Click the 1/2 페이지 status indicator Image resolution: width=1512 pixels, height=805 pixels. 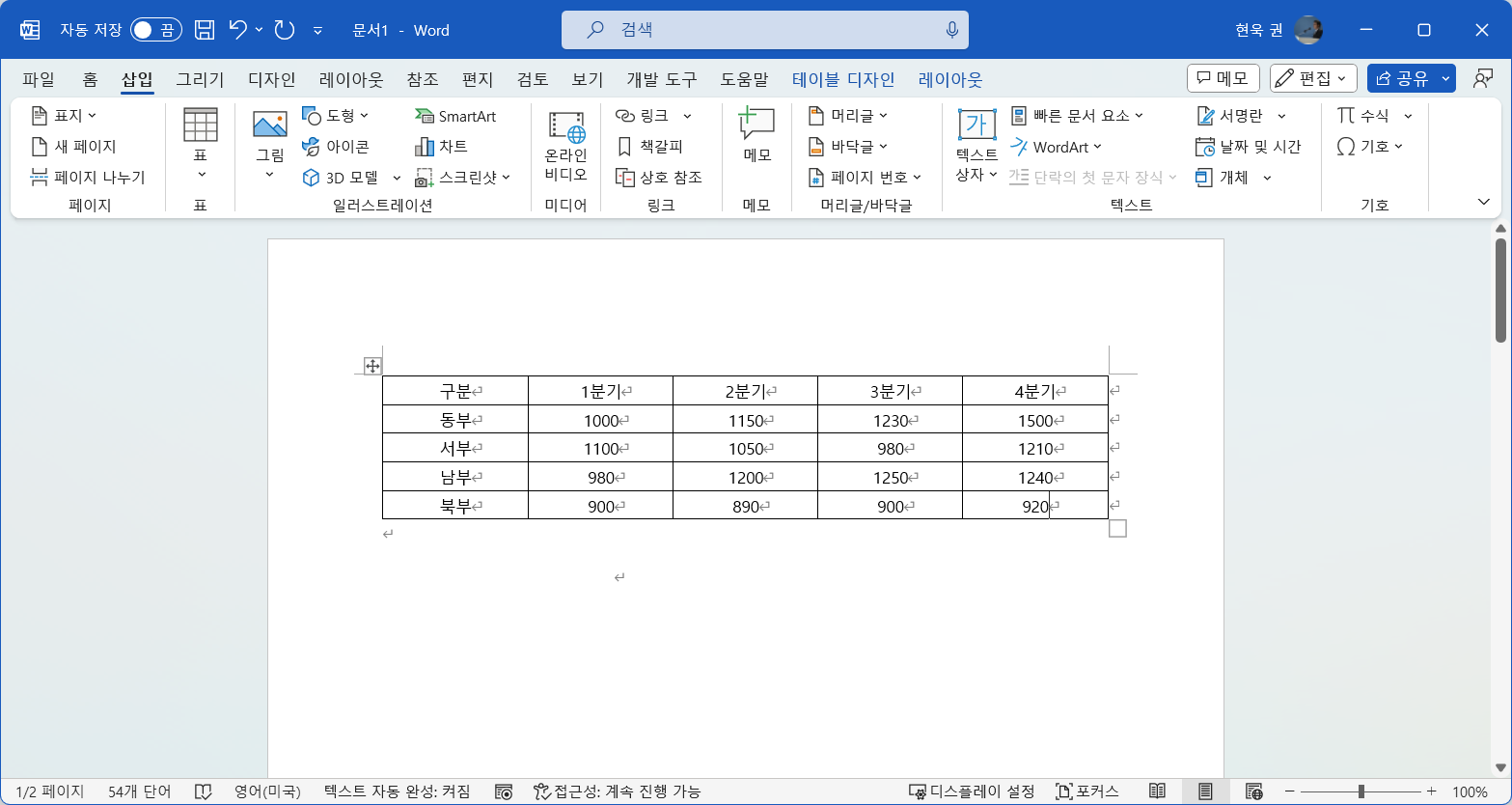[50, 791]
